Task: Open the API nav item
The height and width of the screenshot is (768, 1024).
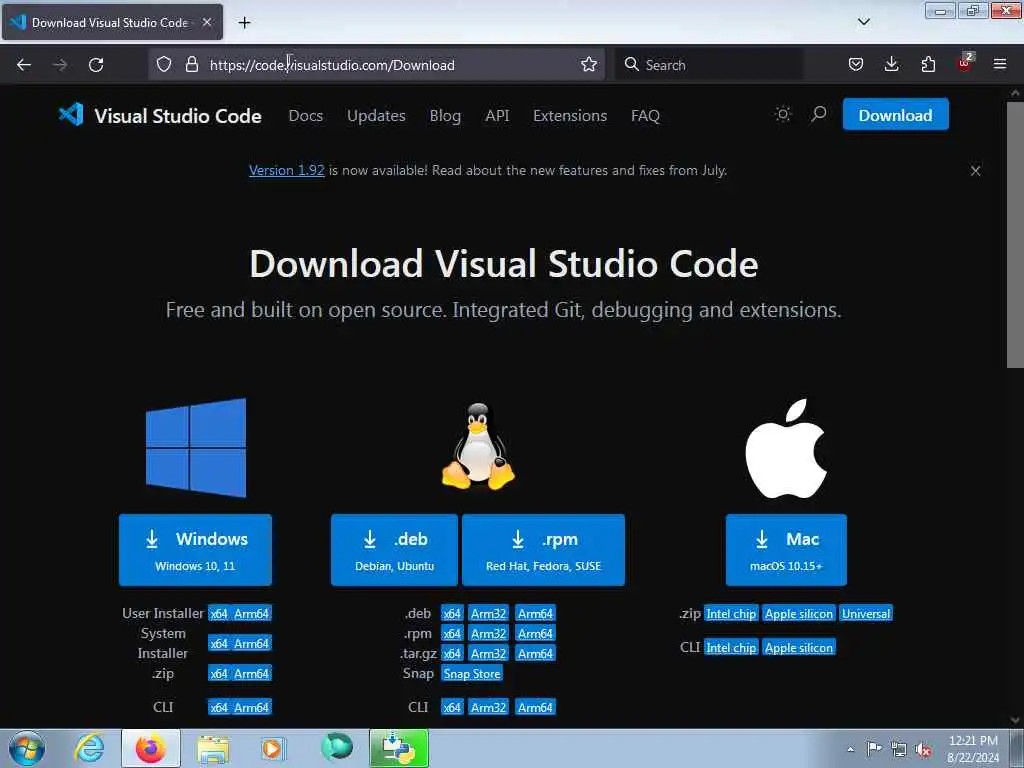Action: click(x=497, y=116)
